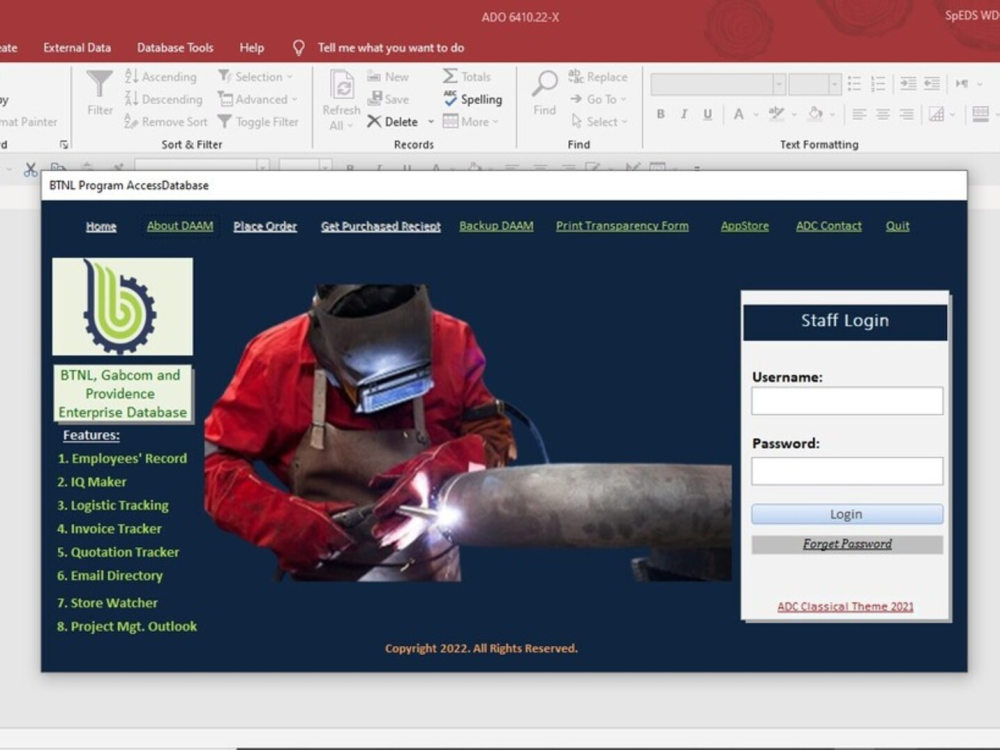
Task: Click the Home navigation link
Action: point(101,226)
